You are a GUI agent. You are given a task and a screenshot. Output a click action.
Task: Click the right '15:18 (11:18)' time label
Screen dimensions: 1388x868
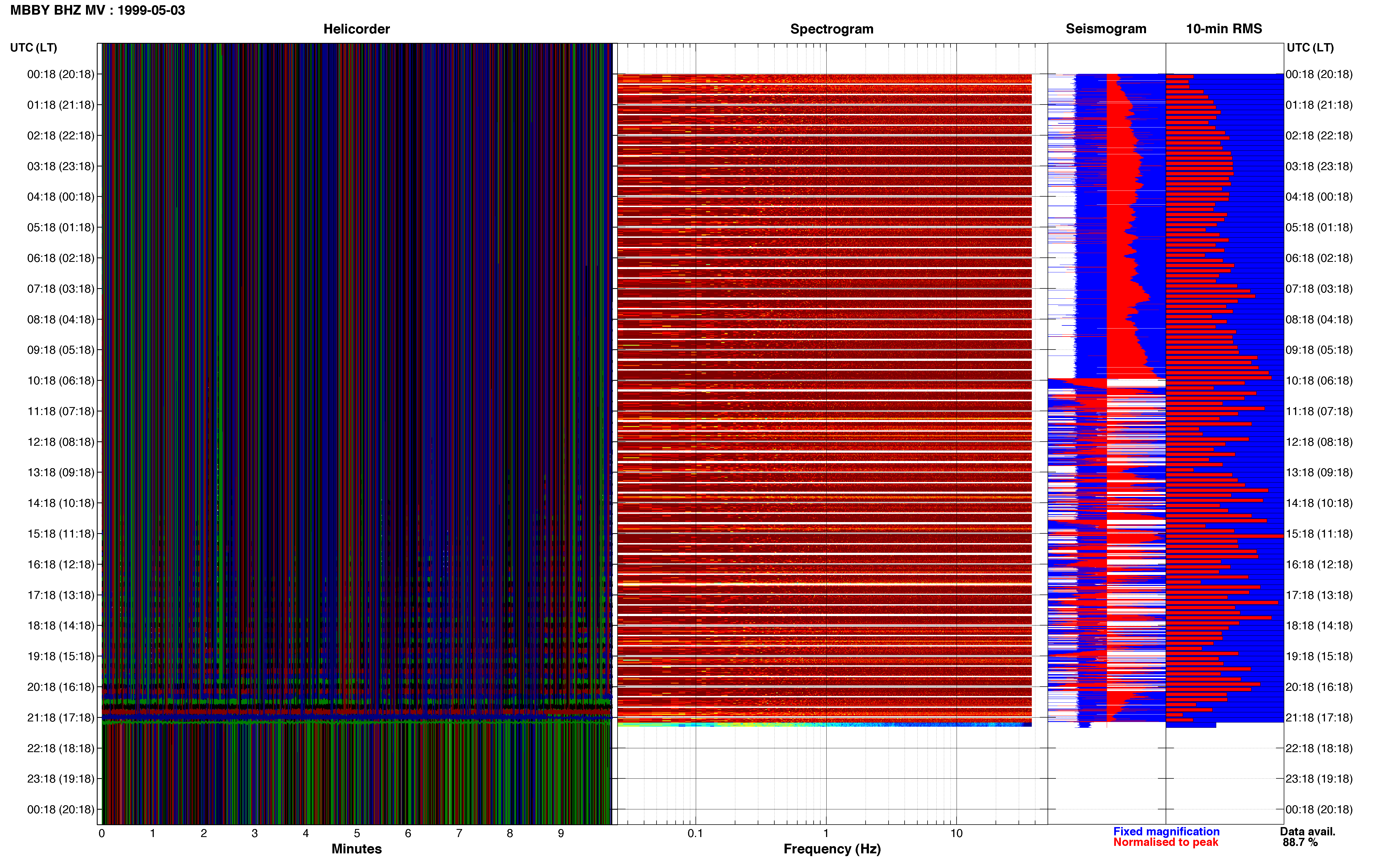coord(1319,534)
